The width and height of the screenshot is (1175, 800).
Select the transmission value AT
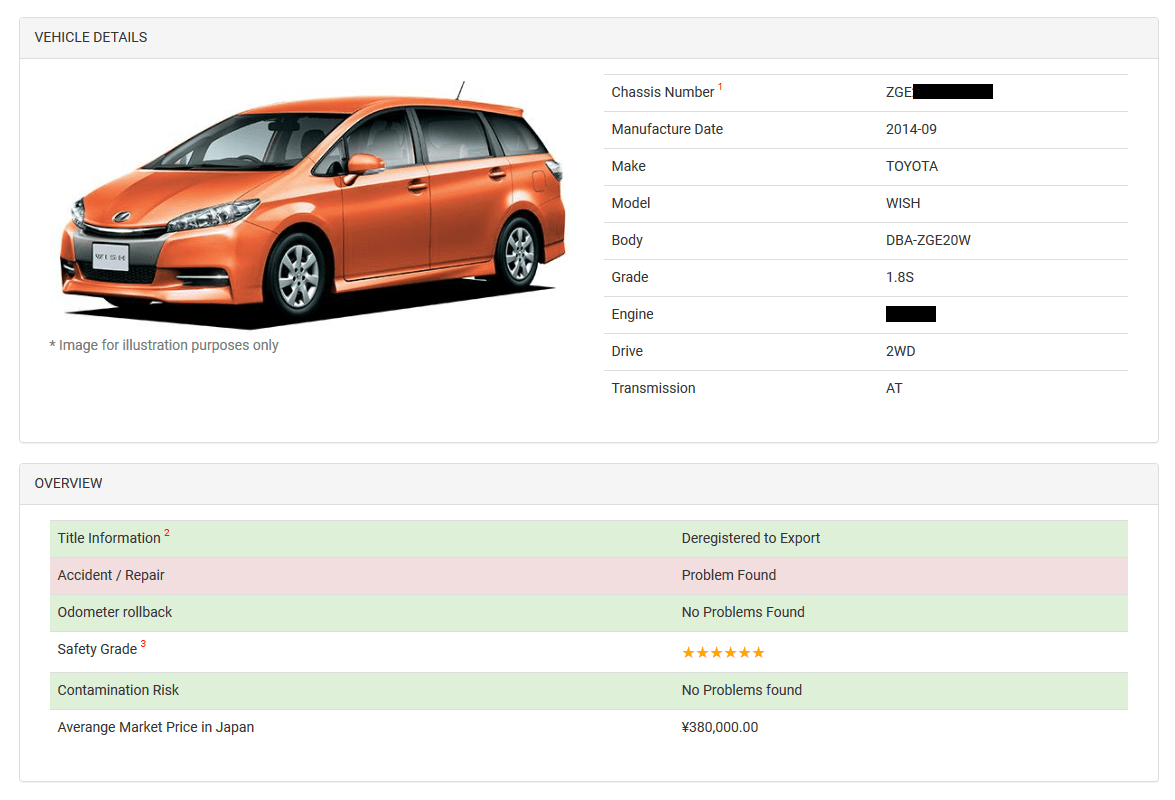894,388
